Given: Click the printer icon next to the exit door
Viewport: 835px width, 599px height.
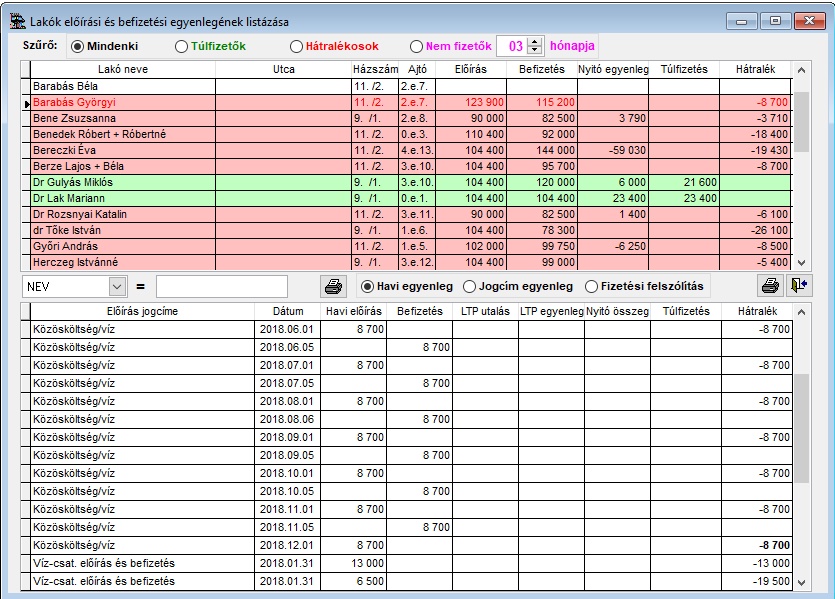Looking at the screenshot, I should [770, 286].
